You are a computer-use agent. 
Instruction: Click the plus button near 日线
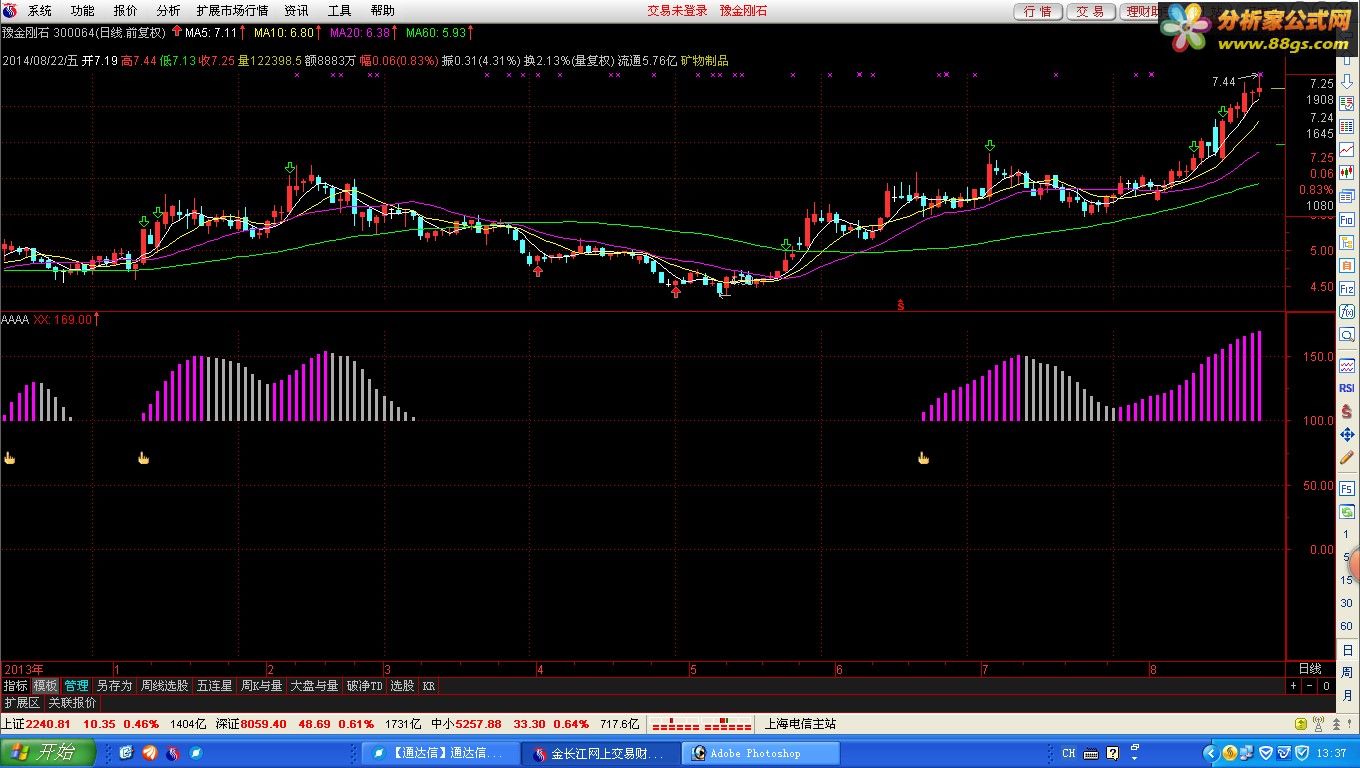(1293, 686)
